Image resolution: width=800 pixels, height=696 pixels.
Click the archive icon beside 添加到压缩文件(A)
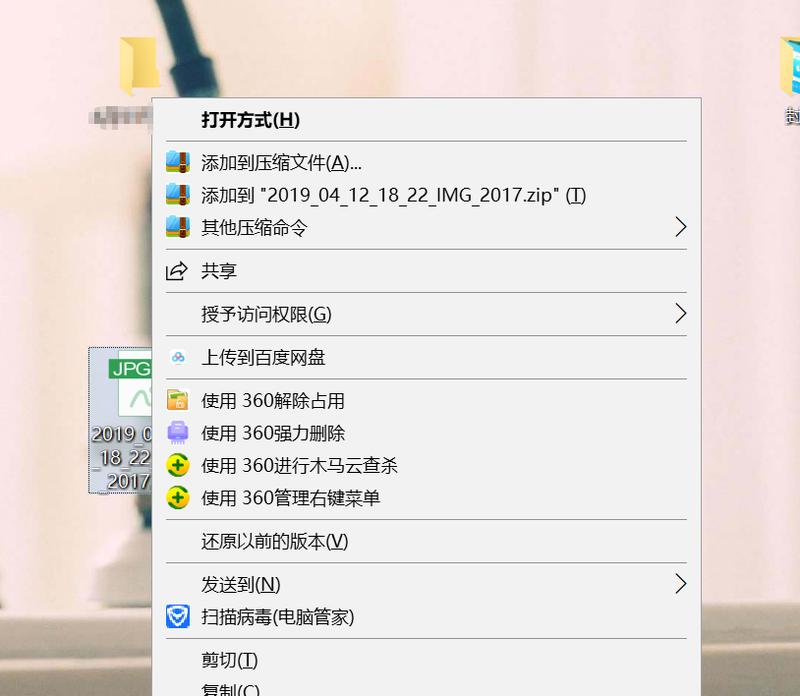(178, 162)
